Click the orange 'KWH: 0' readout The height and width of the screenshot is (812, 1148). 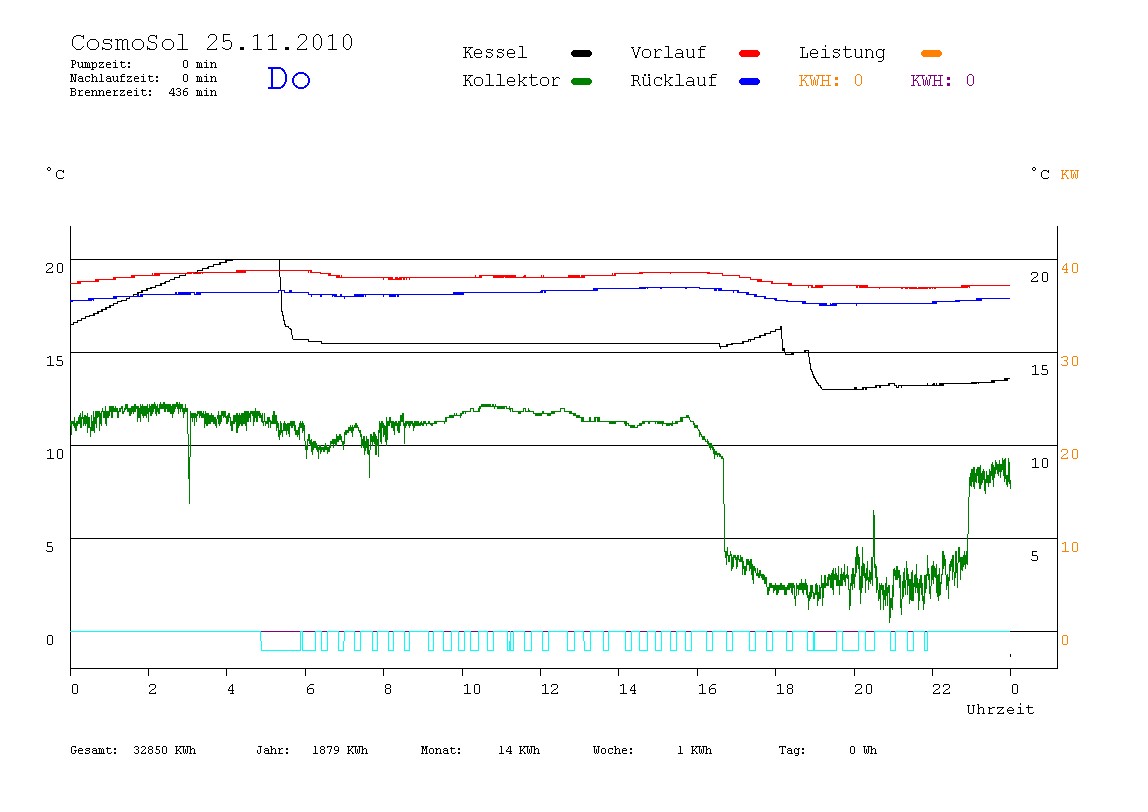click(830, 81)
